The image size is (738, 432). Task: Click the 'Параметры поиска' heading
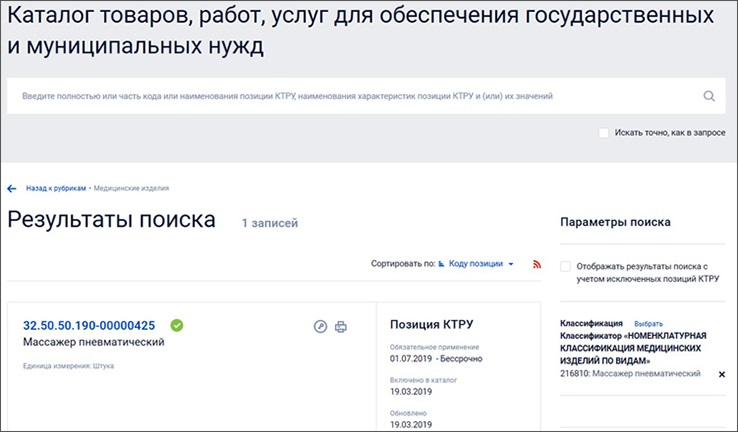[x=615, y=222]
